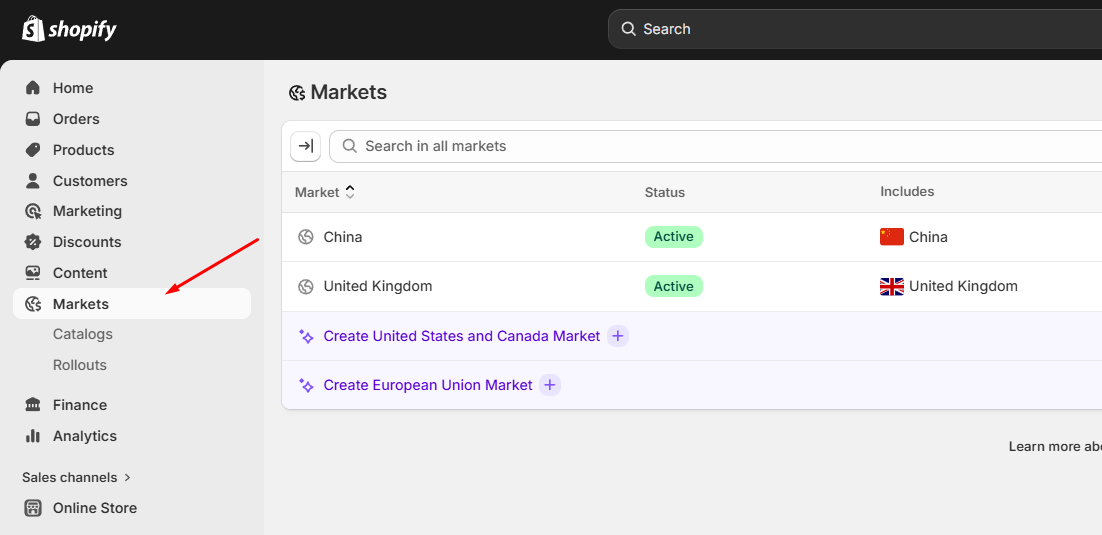Image resolution: width=1102 pixels, height=535 pixels.
Task: Select Markets in the sidebar
Action: tap(132, 304)
